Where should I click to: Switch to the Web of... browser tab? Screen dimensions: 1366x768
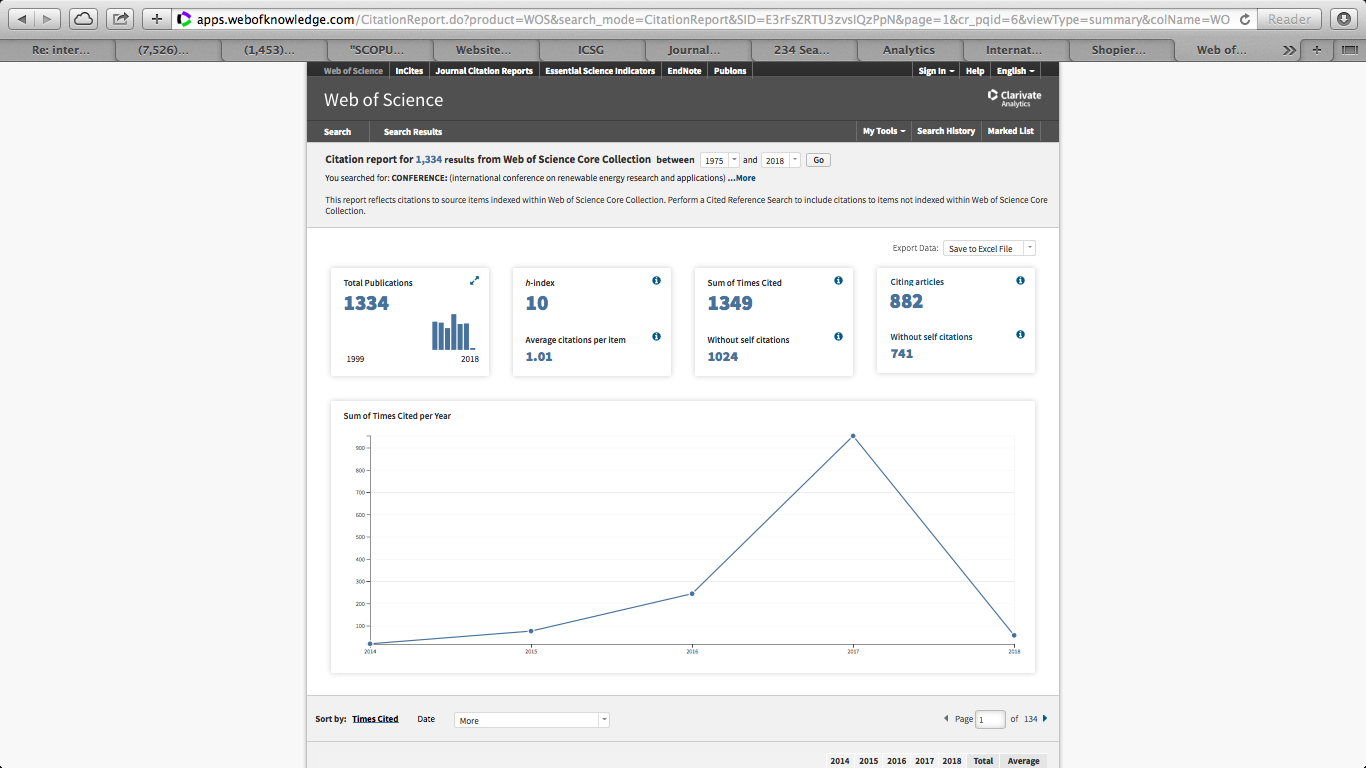[x=1222, y=50]
